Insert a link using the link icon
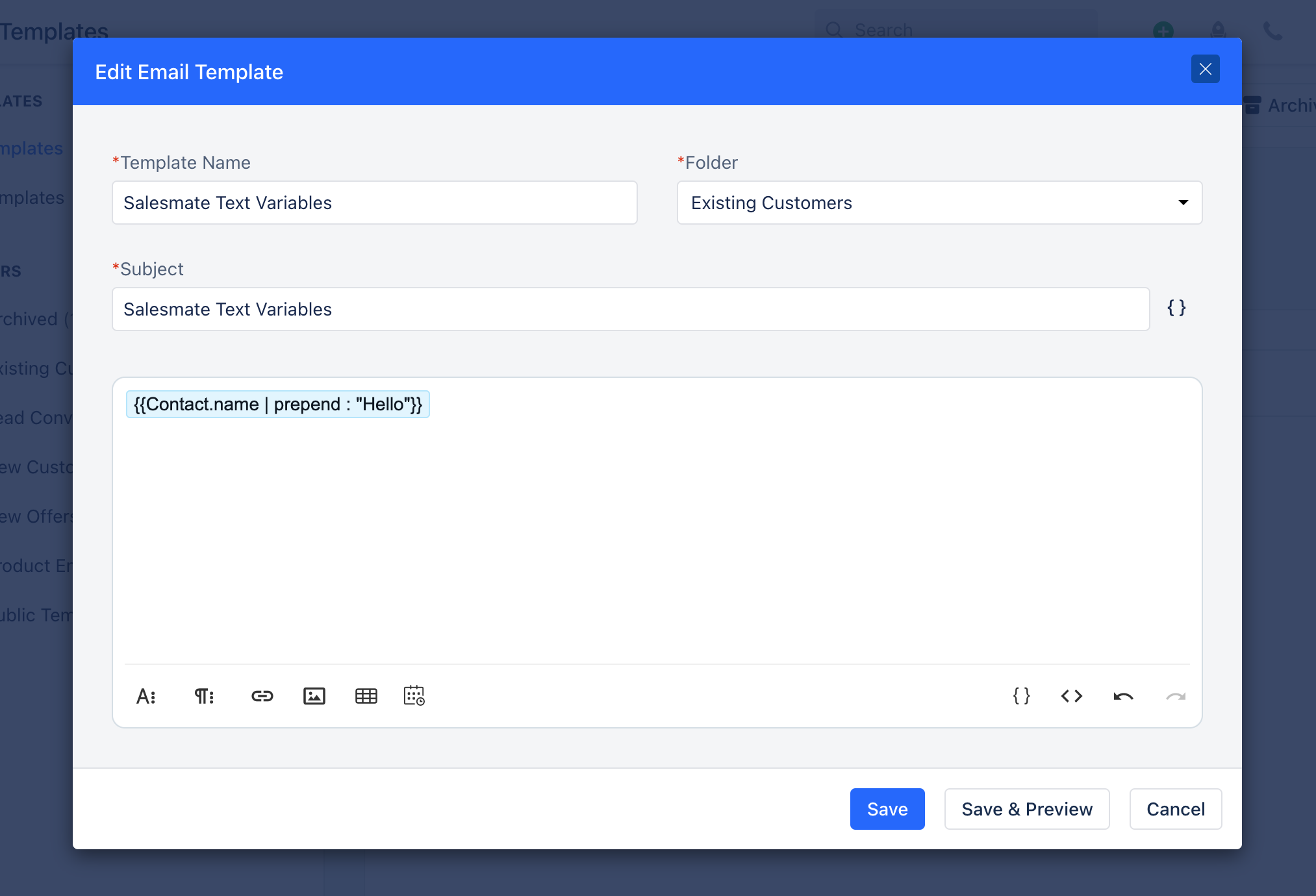Image resolution: width=1316 pixels, height=896 pixels. click(262, 696)
